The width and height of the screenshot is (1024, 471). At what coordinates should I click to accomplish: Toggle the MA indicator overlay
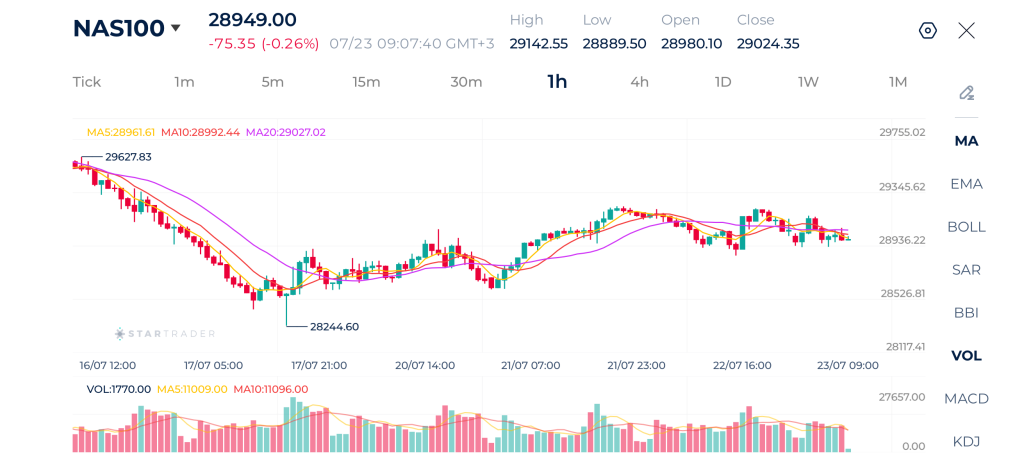tap(967, 141)
